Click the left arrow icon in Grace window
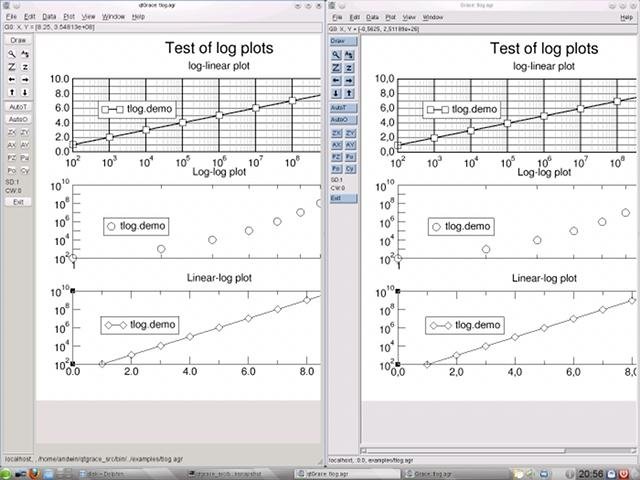The image size is (640, 480). pos(336,81)
